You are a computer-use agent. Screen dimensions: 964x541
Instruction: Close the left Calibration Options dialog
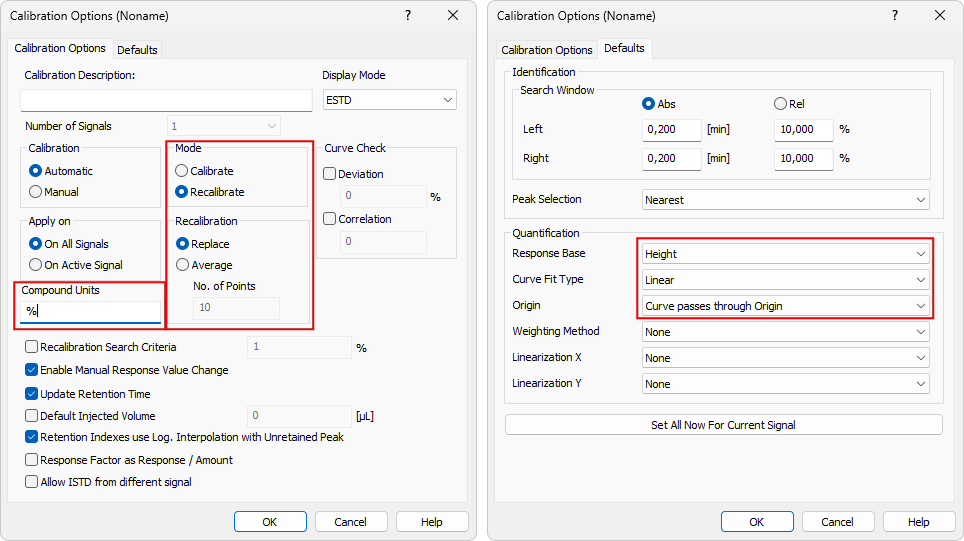click(x=453, y=15)
